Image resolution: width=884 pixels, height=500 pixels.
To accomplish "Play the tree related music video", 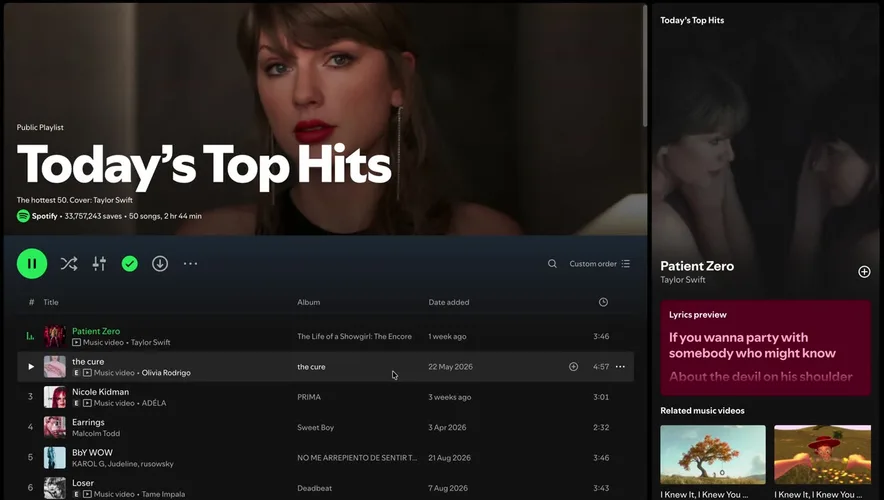I will pyautogui.click(x=713, y=454).
